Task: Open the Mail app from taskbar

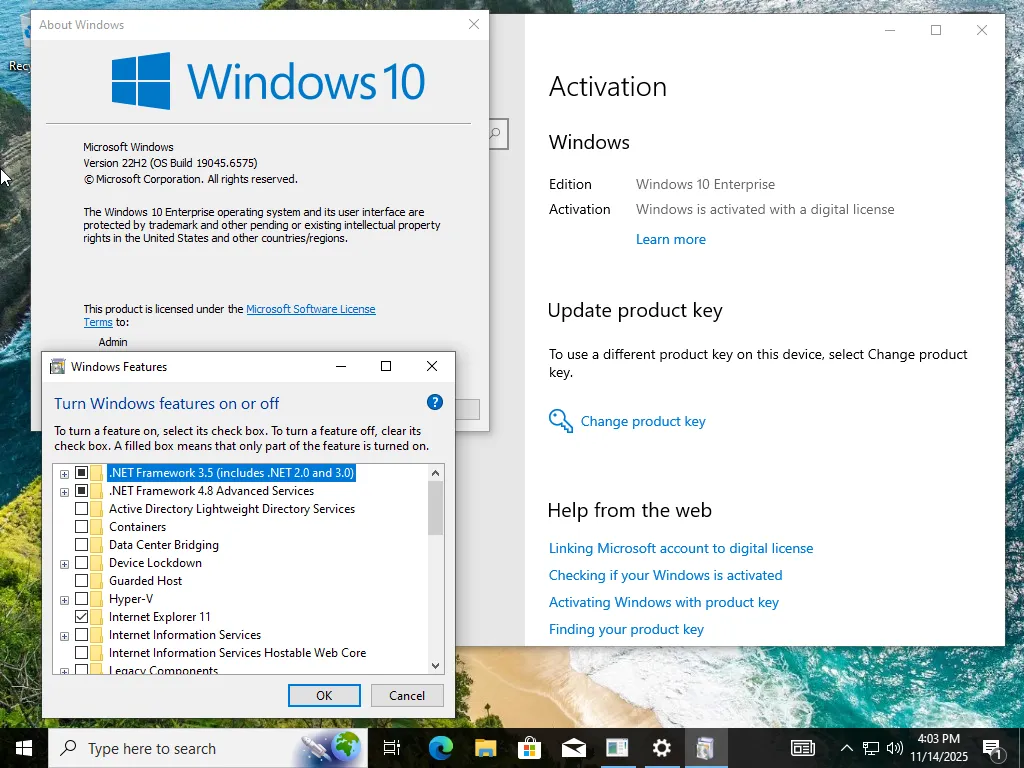Action: pos(573,748)
